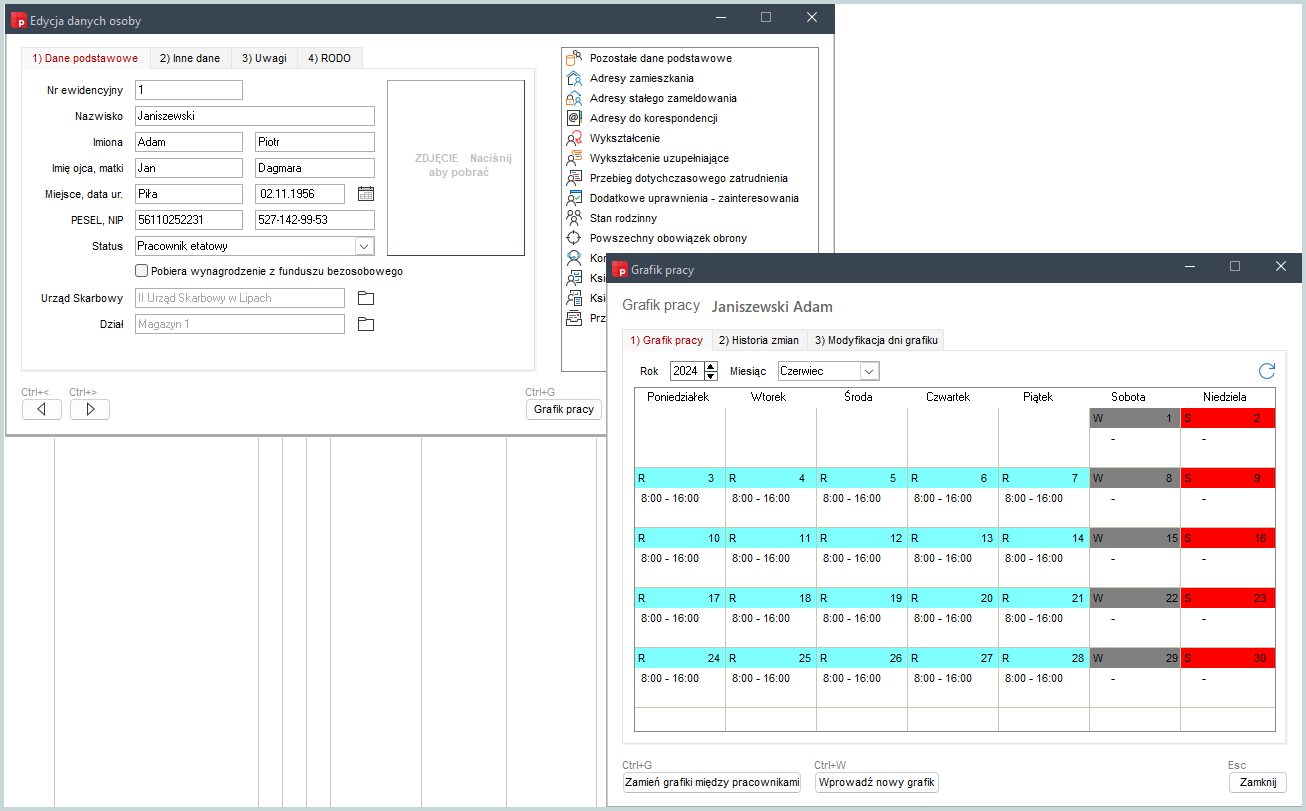Click the birth date field 02.11.1956
The width and height of the screenshot is (1306, 811).
point(300,194)
